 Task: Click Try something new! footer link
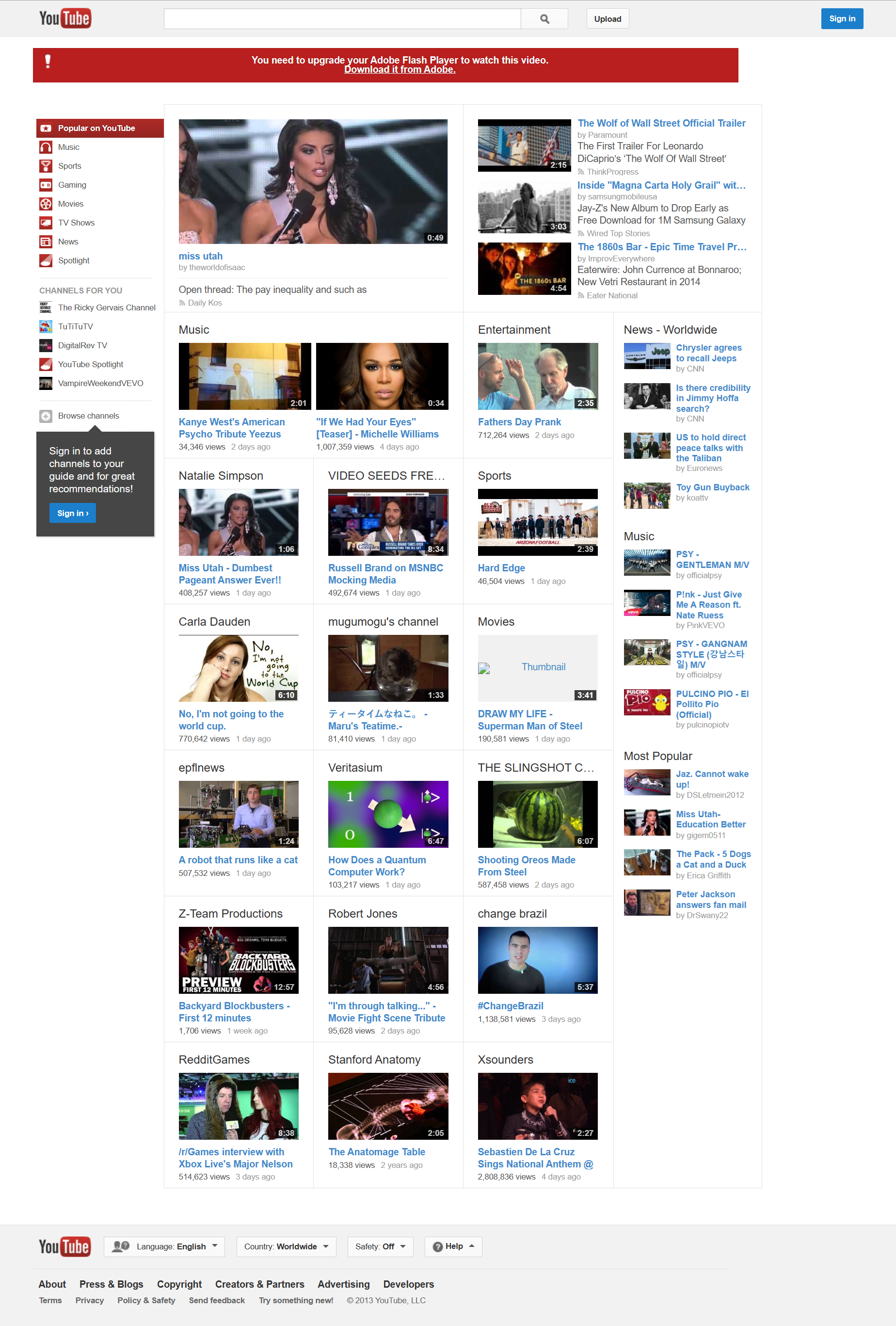coord(295,1300)
